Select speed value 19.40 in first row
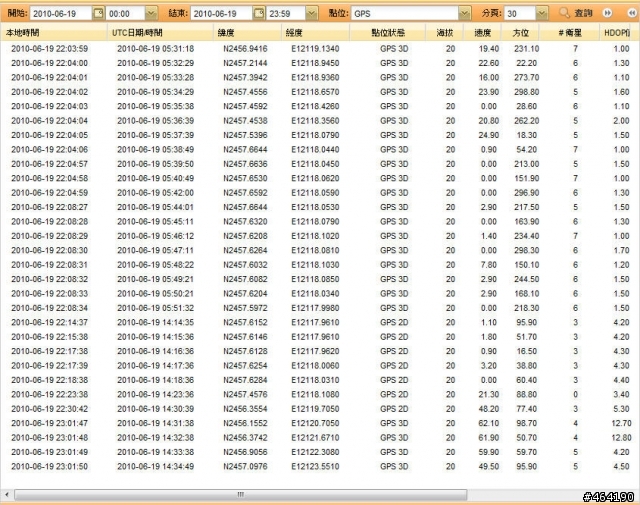 [489, 49]
